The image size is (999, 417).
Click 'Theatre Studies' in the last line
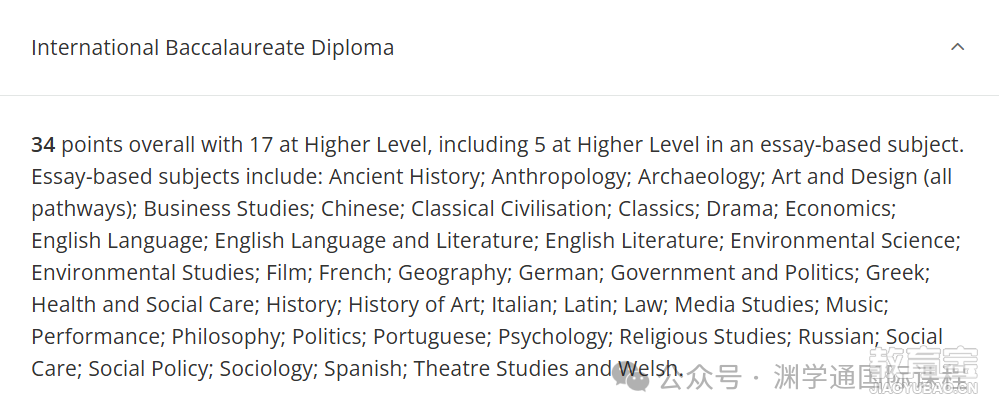click(491, 368)
